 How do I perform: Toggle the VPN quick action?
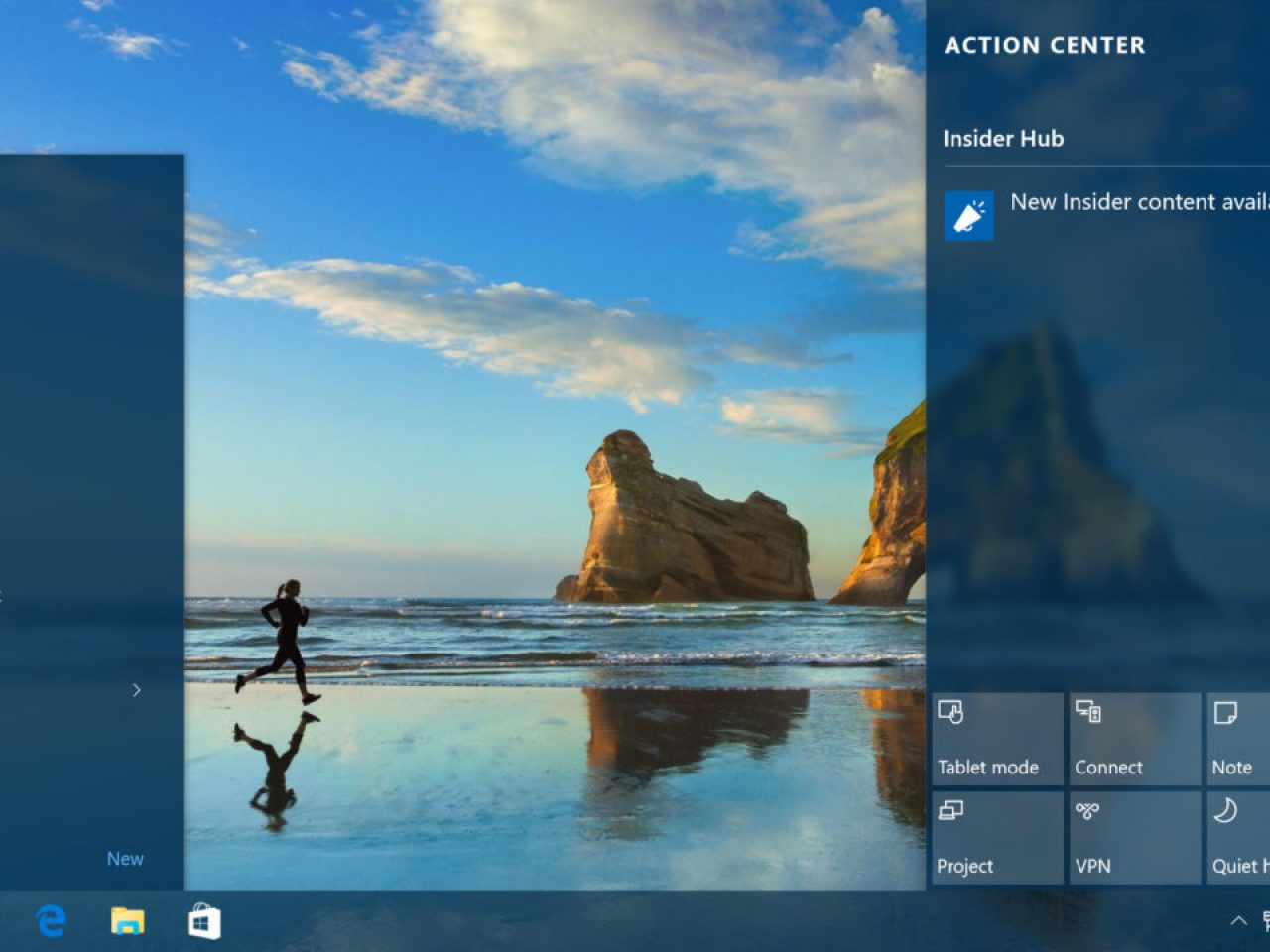click(x=1134, y=838)
